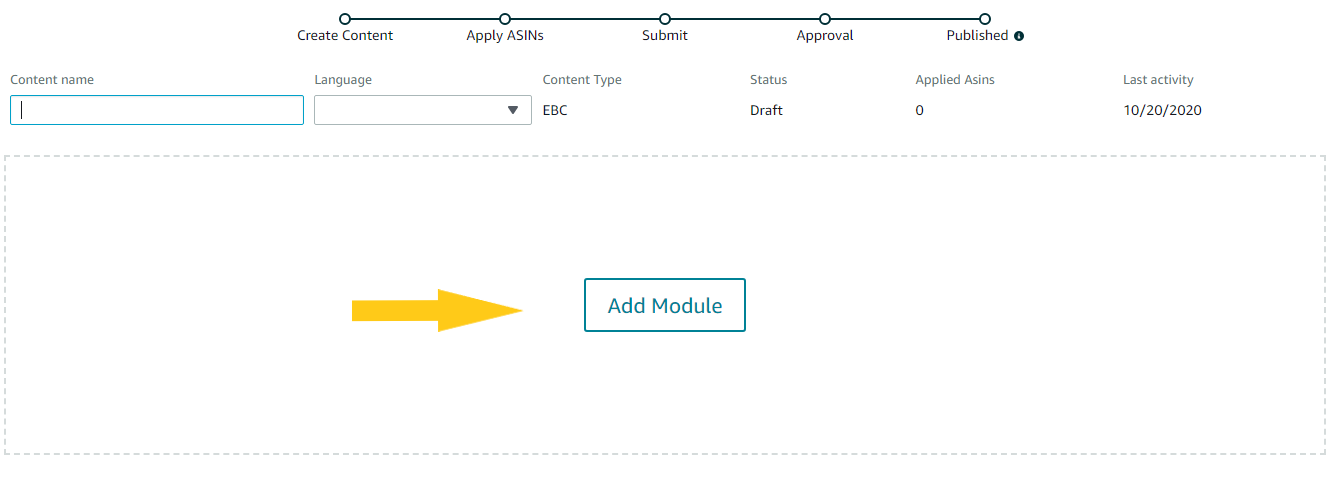Viewport: 1334px width, 494px height.
Task: Click the info icon next to Published
Action: 1019,36
